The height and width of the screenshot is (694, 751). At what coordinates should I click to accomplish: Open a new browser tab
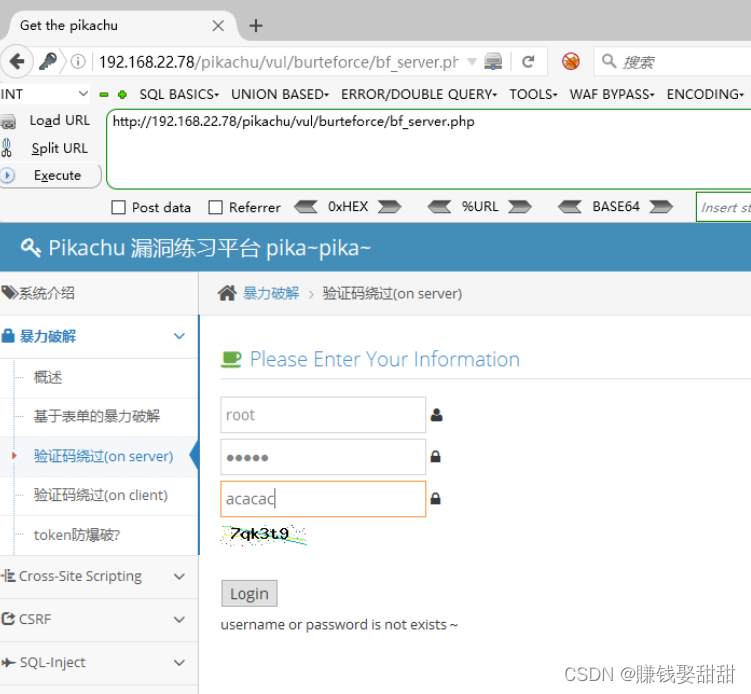(x=256, y=25)
